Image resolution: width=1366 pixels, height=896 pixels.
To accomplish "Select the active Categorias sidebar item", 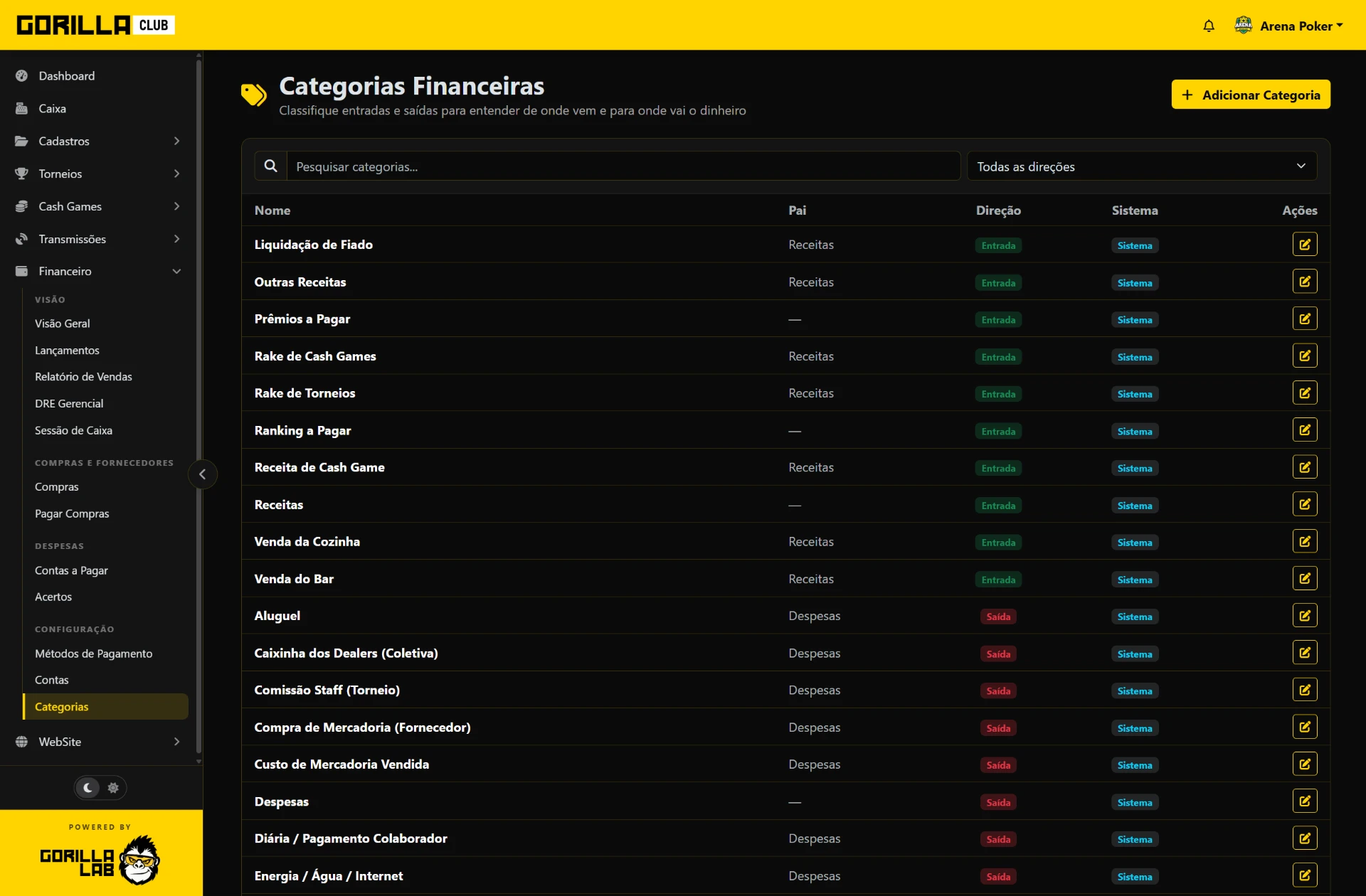I will (x=106, y=707).
